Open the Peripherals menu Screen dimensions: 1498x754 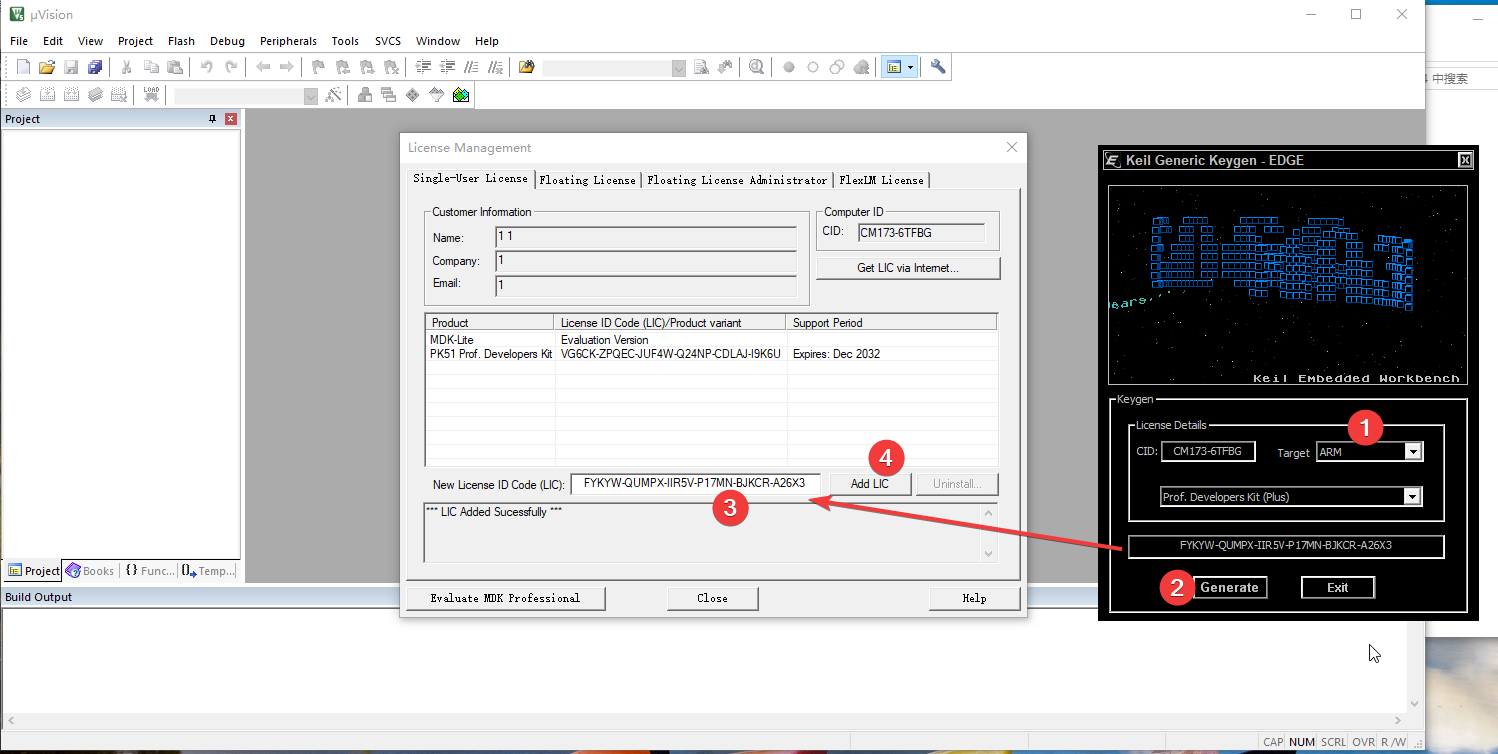[288, 41]
